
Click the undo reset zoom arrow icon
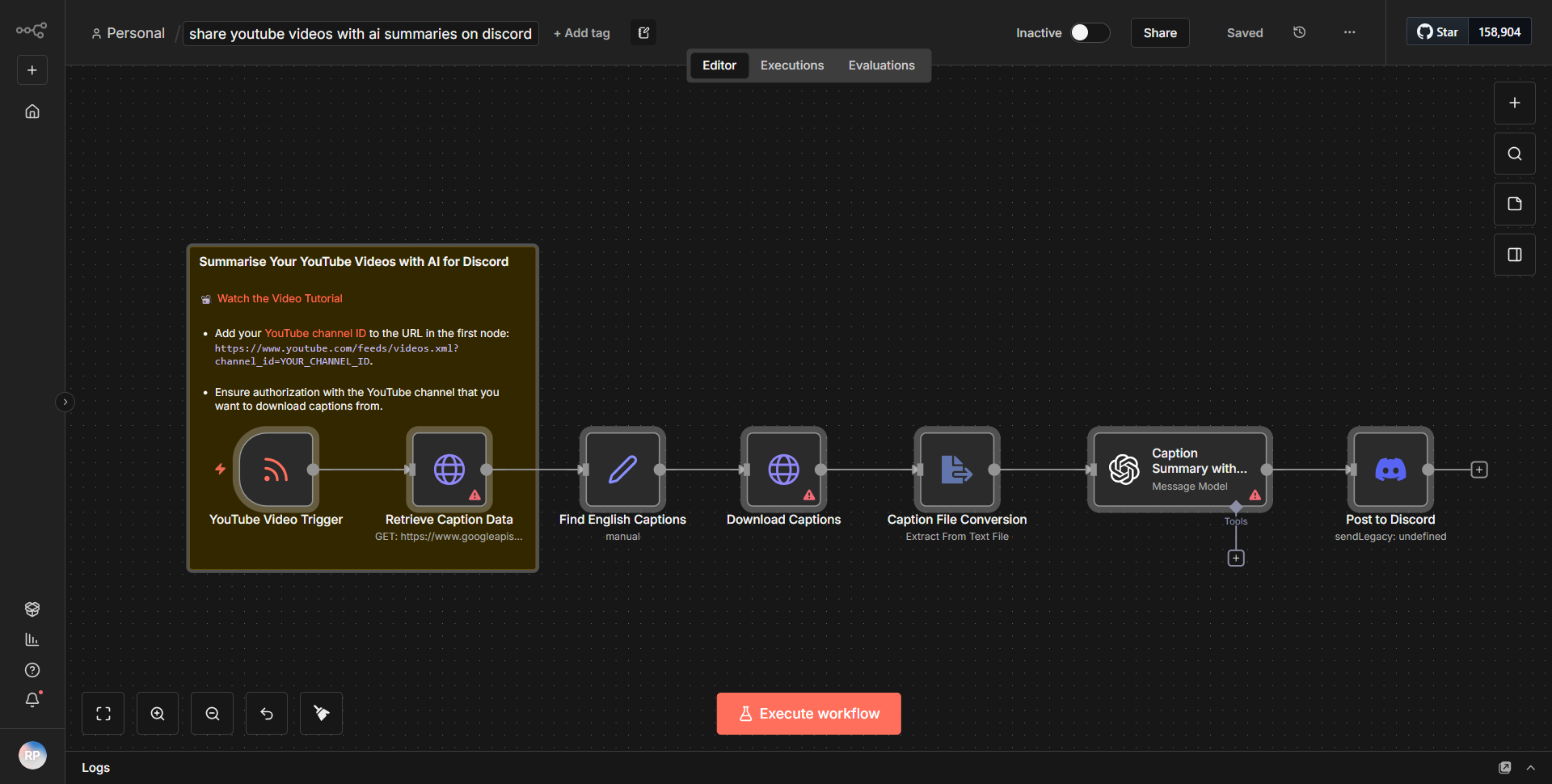point(267,714)
